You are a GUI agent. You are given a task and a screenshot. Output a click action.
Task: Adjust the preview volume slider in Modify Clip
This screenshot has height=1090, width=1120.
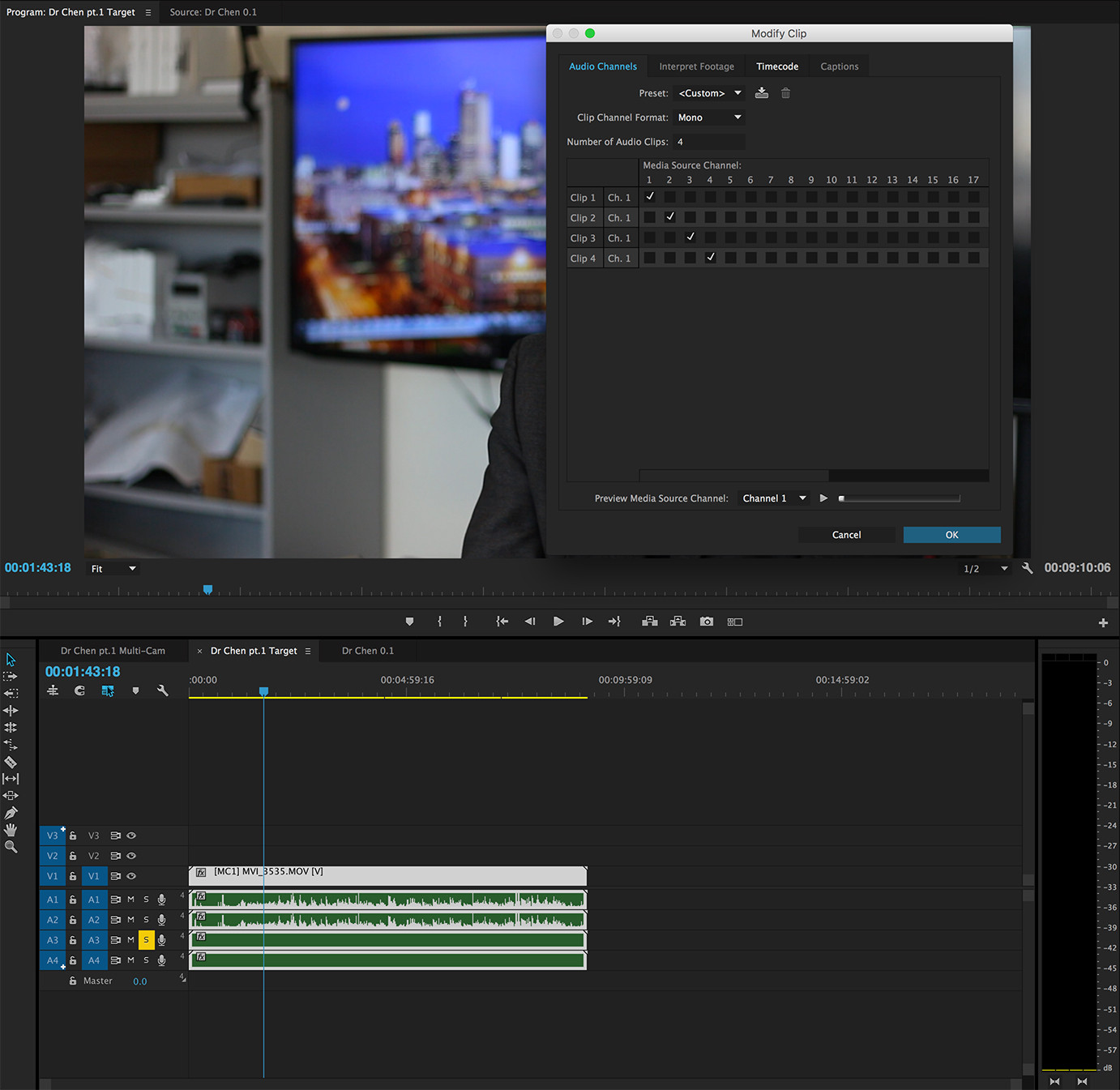[x=900, y=498]
